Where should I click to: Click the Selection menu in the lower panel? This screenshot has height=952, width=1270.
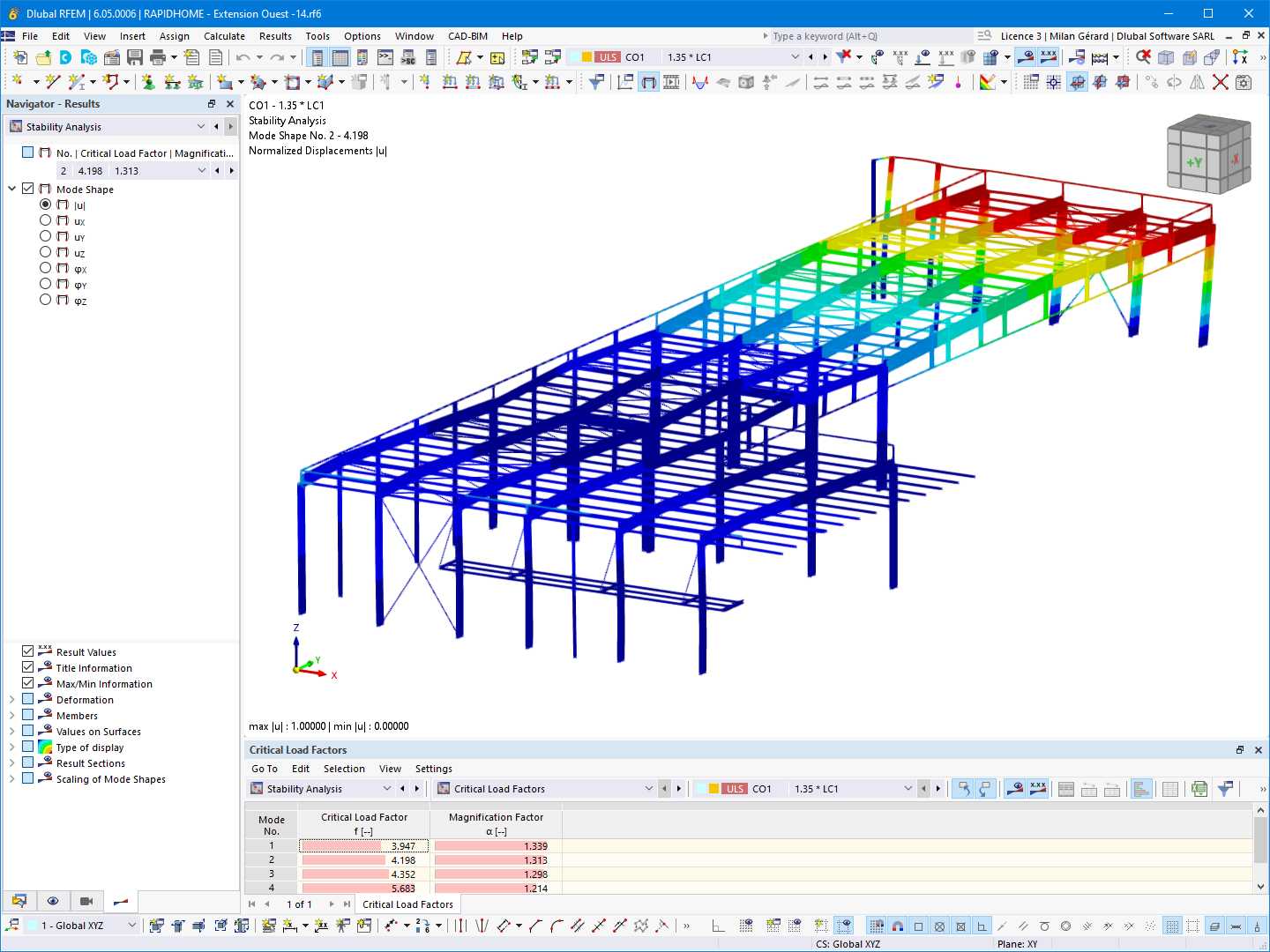point(344,769)
